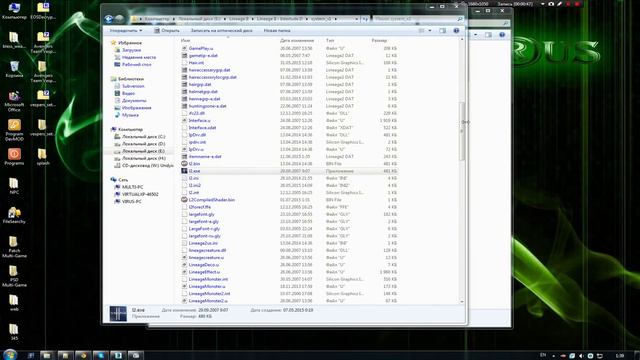Open the Windows Start button

click(x=10, y=355)
